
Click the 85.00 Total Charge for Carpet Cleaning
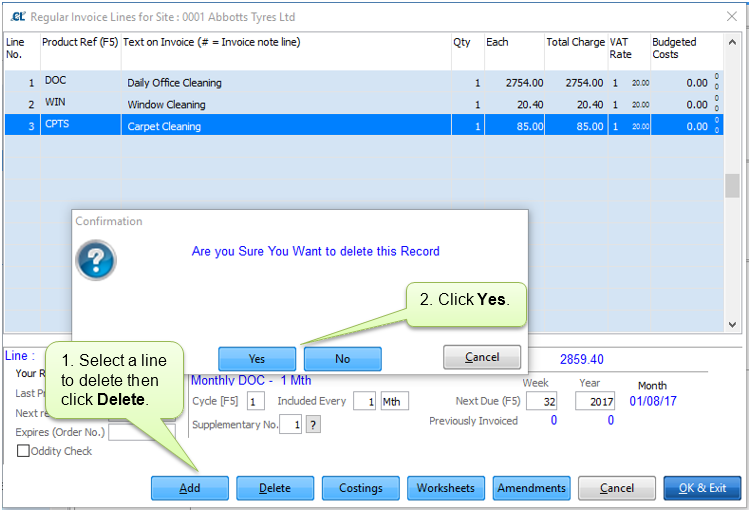pos(590,127)
